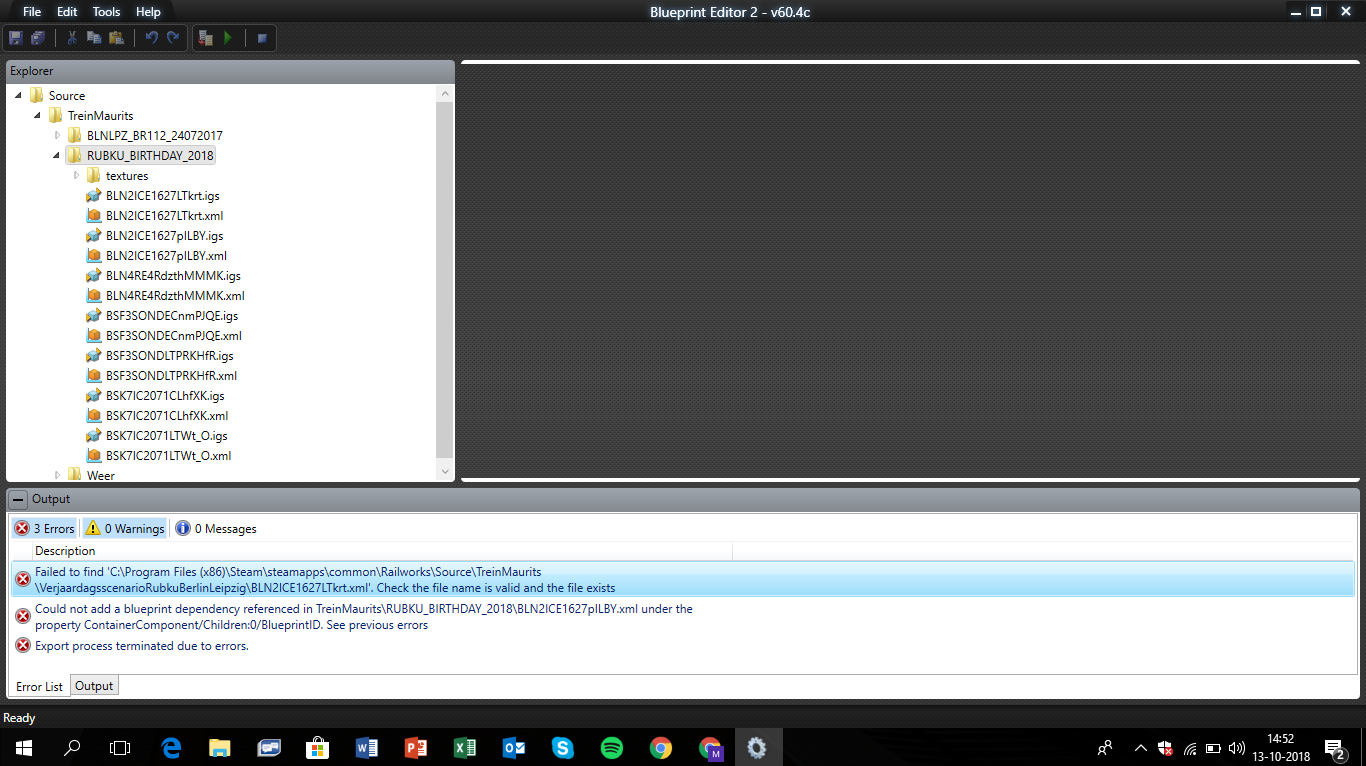Click the Save icon in the toolbar
1366x766 pixels.
[16, 38]
